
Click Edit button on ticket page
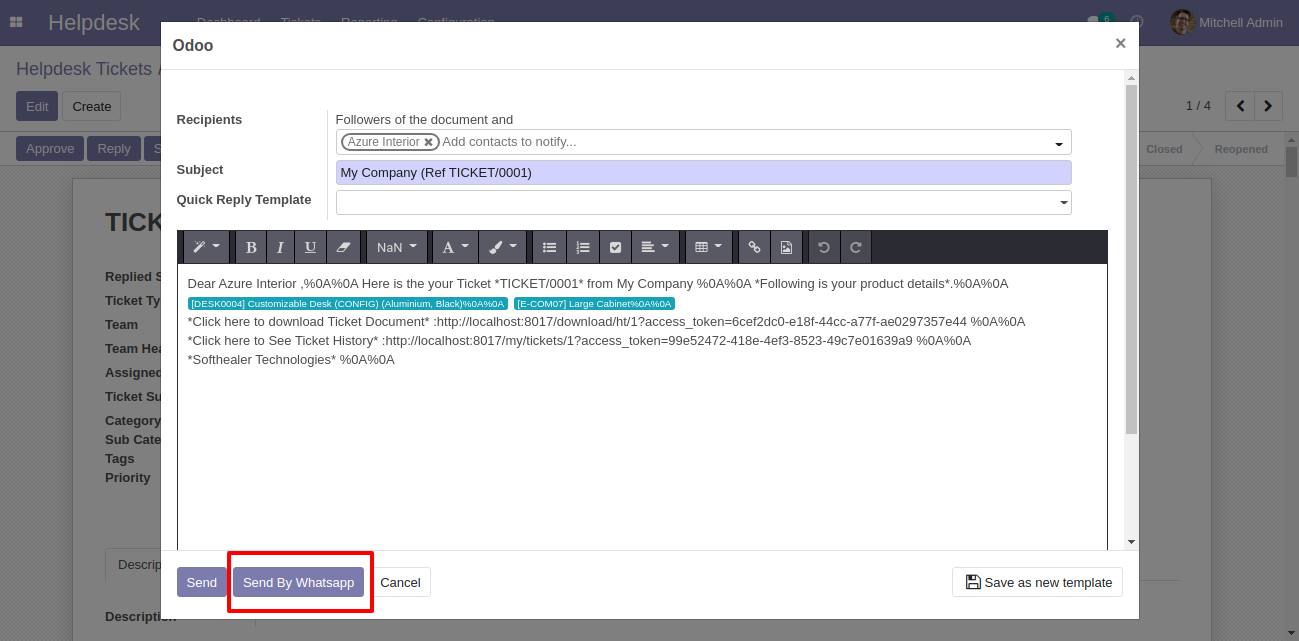point(37,106)
